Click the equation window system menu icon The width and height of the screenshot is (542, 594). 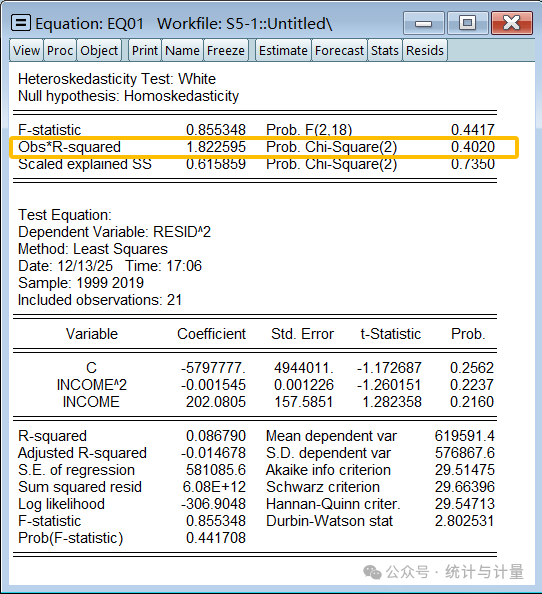(21, 23)
